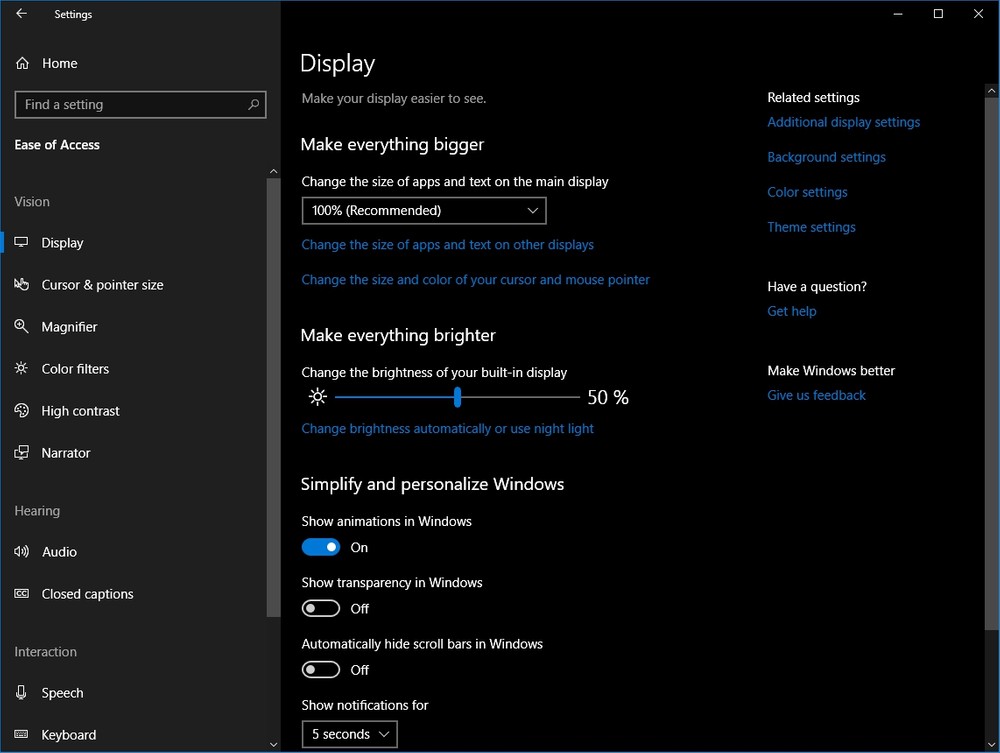Open Color settings link
The height and width of the screenshot is (753, 1000).
pos(807,192)
